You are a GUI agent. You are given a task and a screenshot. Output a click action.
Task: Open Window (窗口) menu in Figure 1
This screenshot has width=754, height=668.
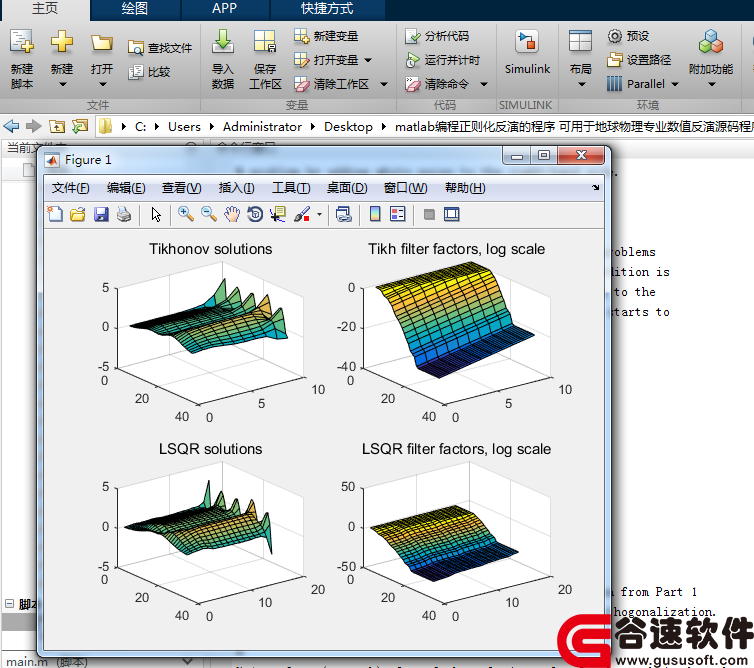405,188
